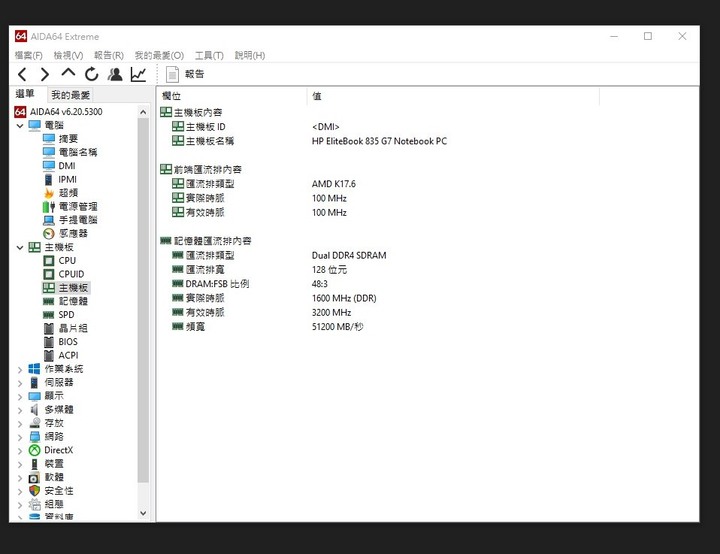Expand the 顯示 tree node
720x554 pixels.
point(20,396)
